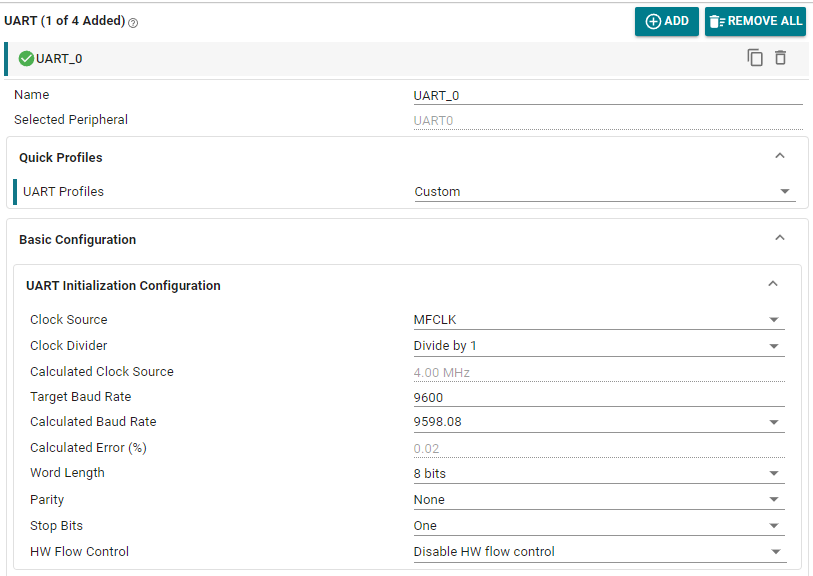Click the UART Initialization Configuration heading

123,286
